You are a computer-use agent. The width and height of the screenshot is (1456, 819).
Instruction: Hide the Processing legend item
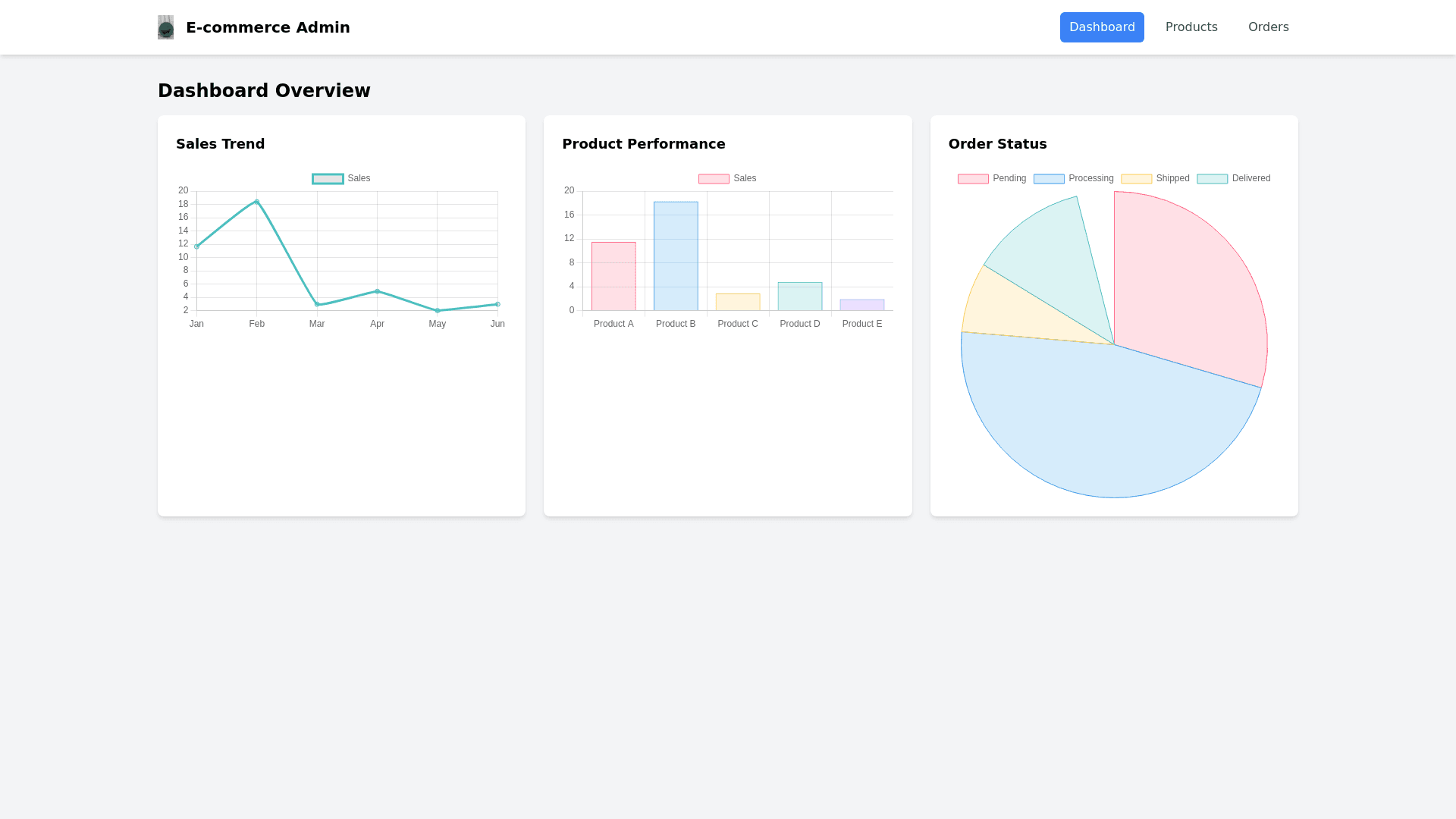coord(1074,179)
